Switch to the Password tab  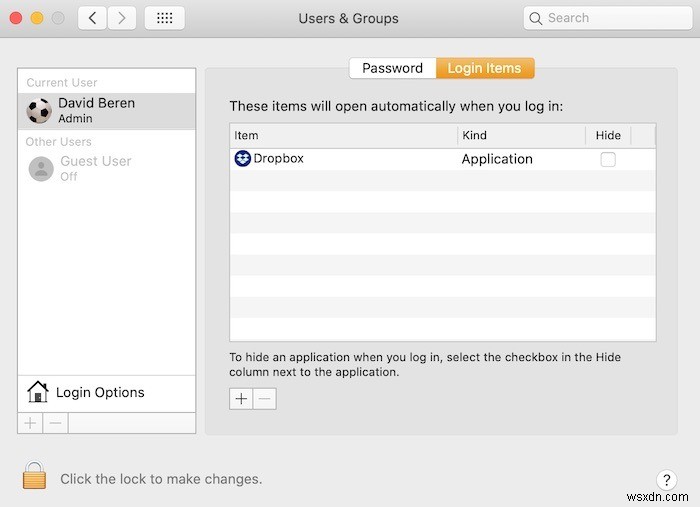pos(392,68)
